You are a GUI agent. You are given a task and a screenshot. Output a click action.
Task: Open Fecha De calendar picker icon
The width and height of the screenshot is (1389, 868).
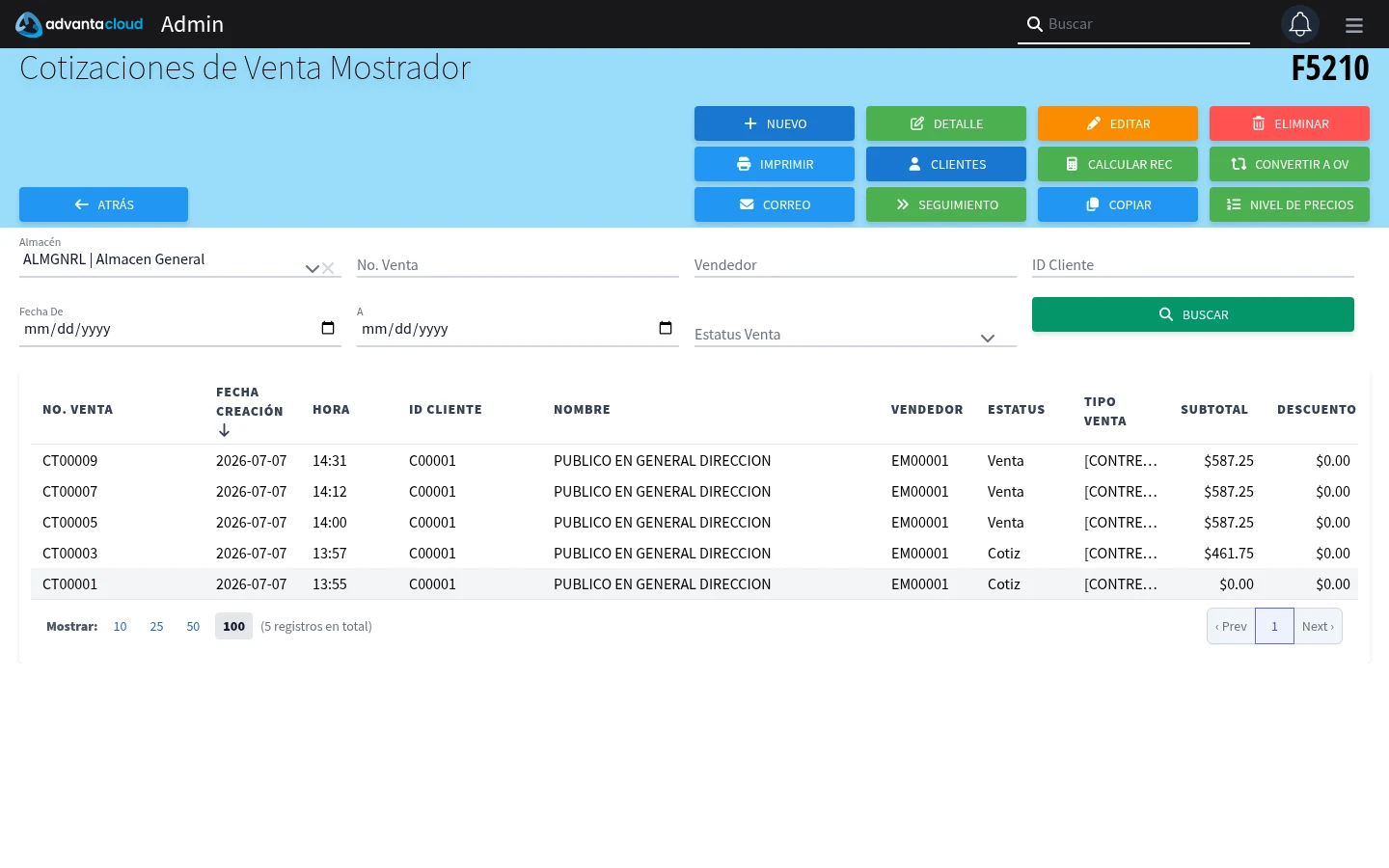tap(328, 328)
